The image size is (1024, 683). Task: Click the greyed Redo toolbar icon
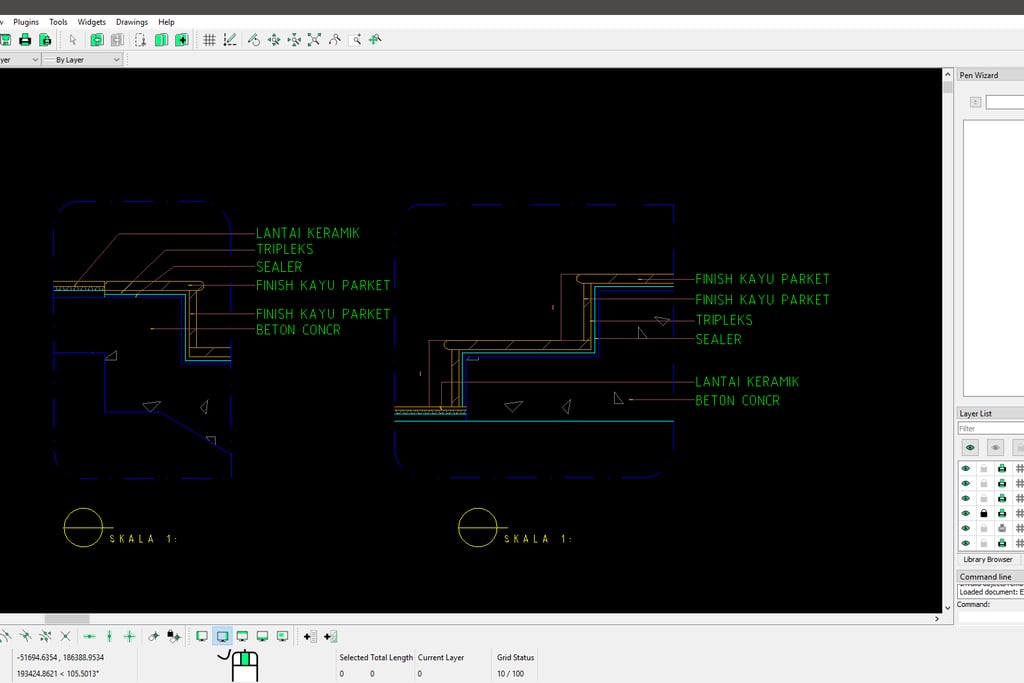[117, 40]
